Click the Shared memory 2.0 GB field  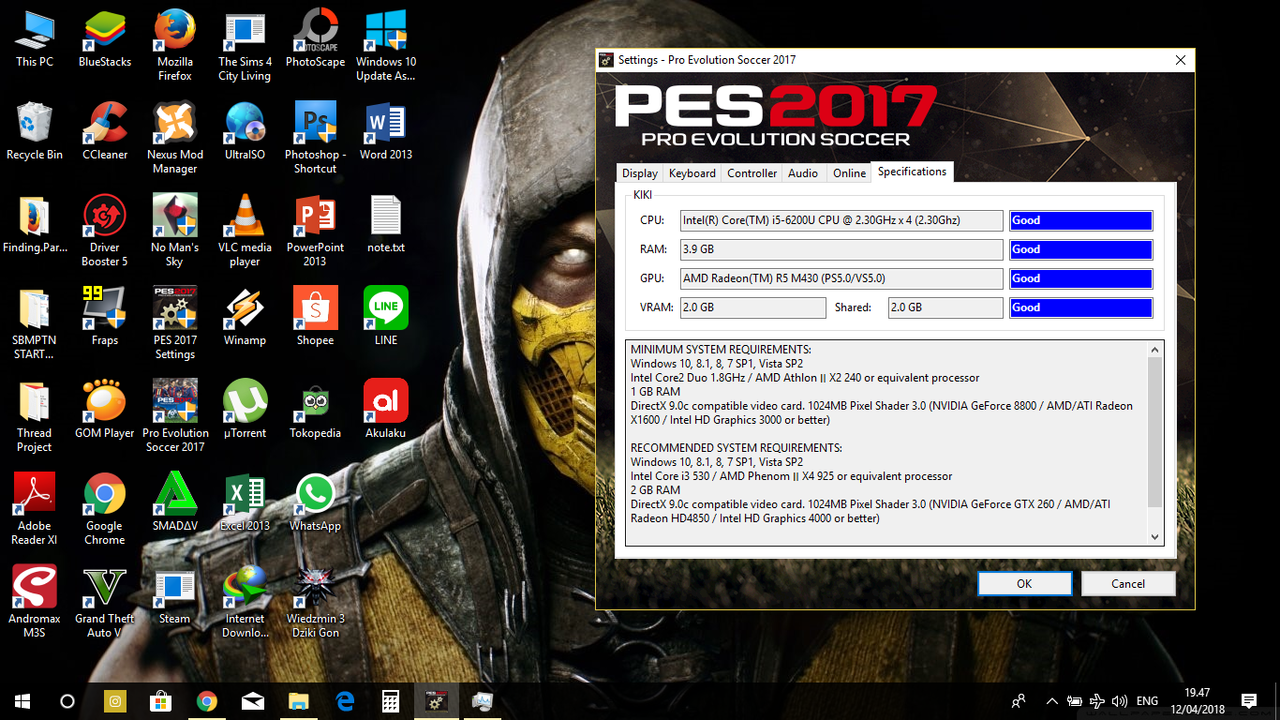pyautogui.click(x=945, y=308)
